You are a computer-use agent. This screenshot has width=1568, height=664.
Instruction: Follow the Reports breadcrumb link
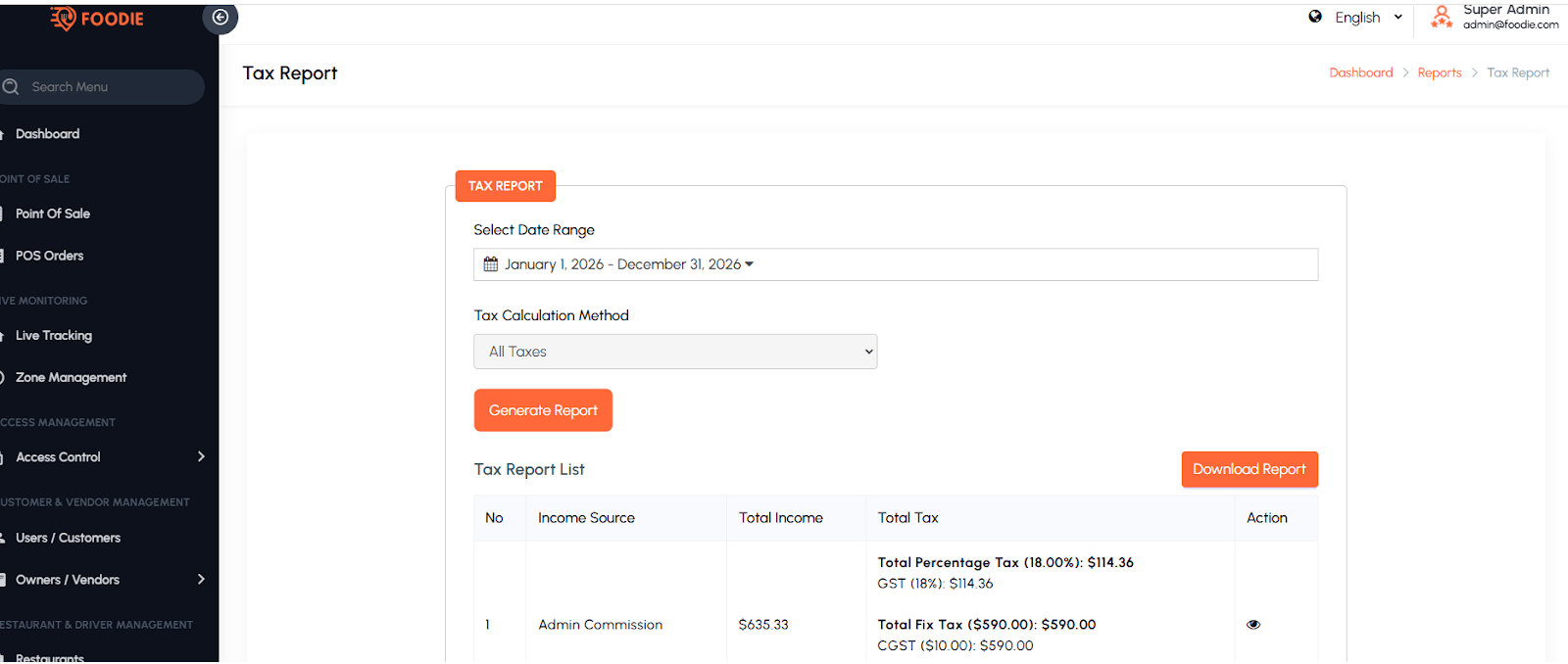[x=1439, y=73]
